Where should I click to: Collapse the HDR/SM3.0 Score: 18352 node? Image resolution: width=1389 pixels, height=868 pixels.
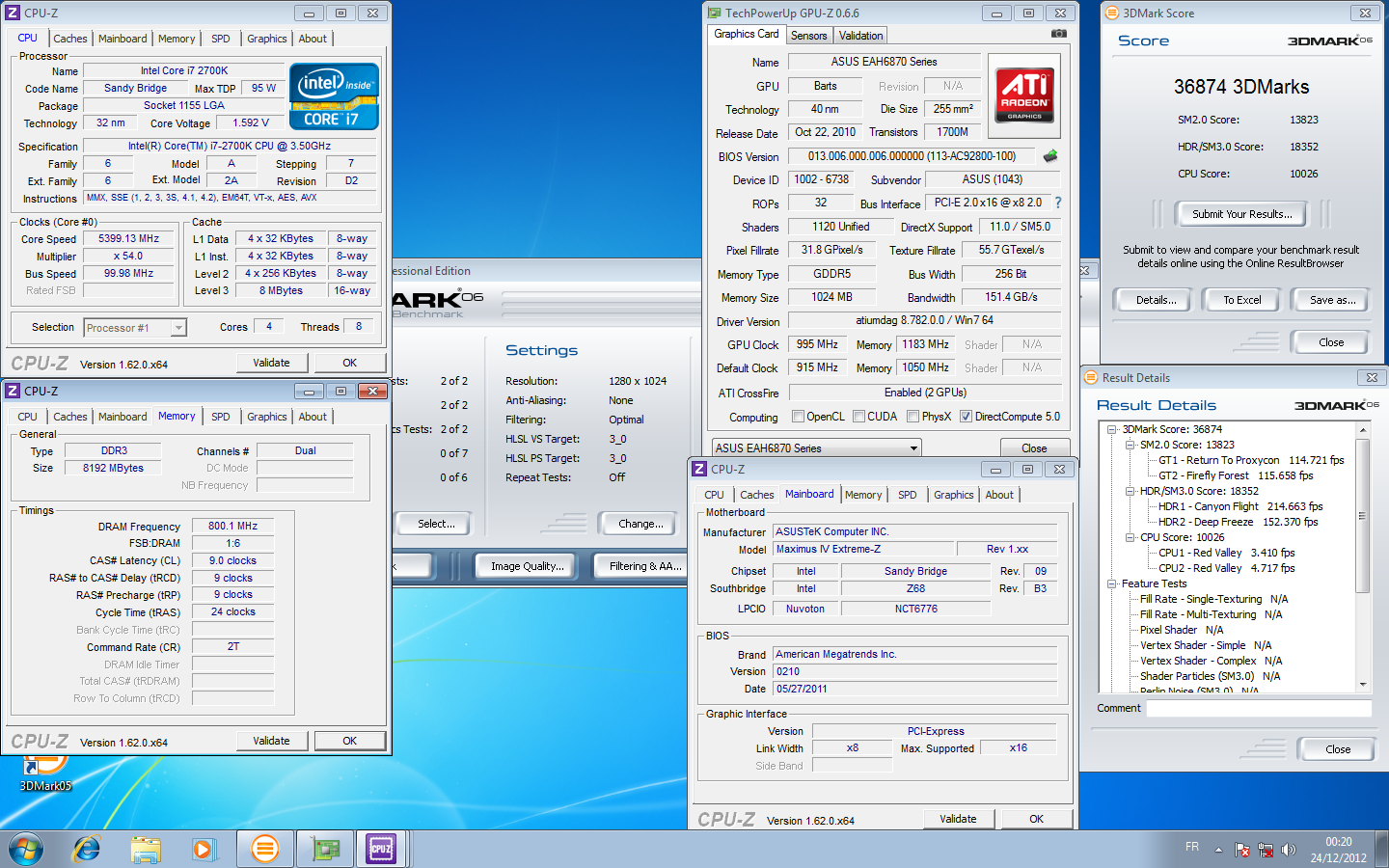pos(1130,491)
